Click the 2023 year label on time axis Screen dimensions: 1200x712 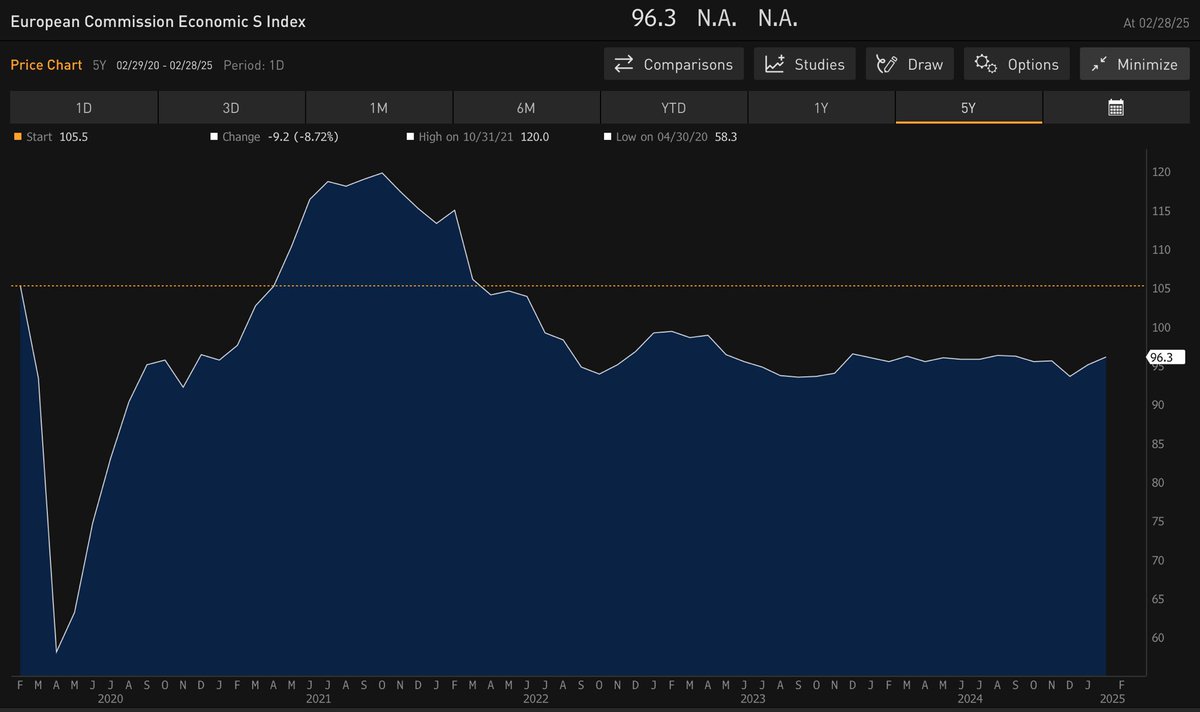coord(754,699)
